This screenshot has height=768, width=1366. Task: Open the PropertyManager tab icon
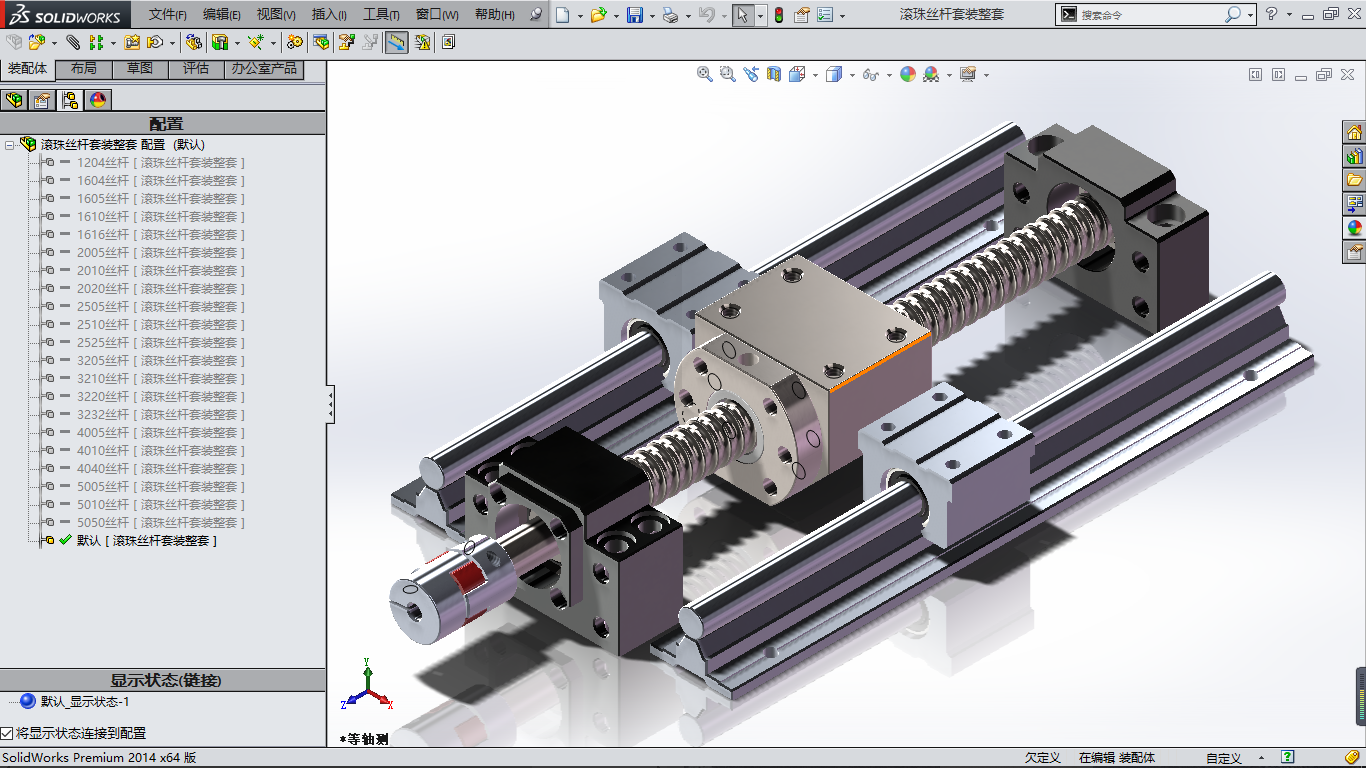point(42,100)
